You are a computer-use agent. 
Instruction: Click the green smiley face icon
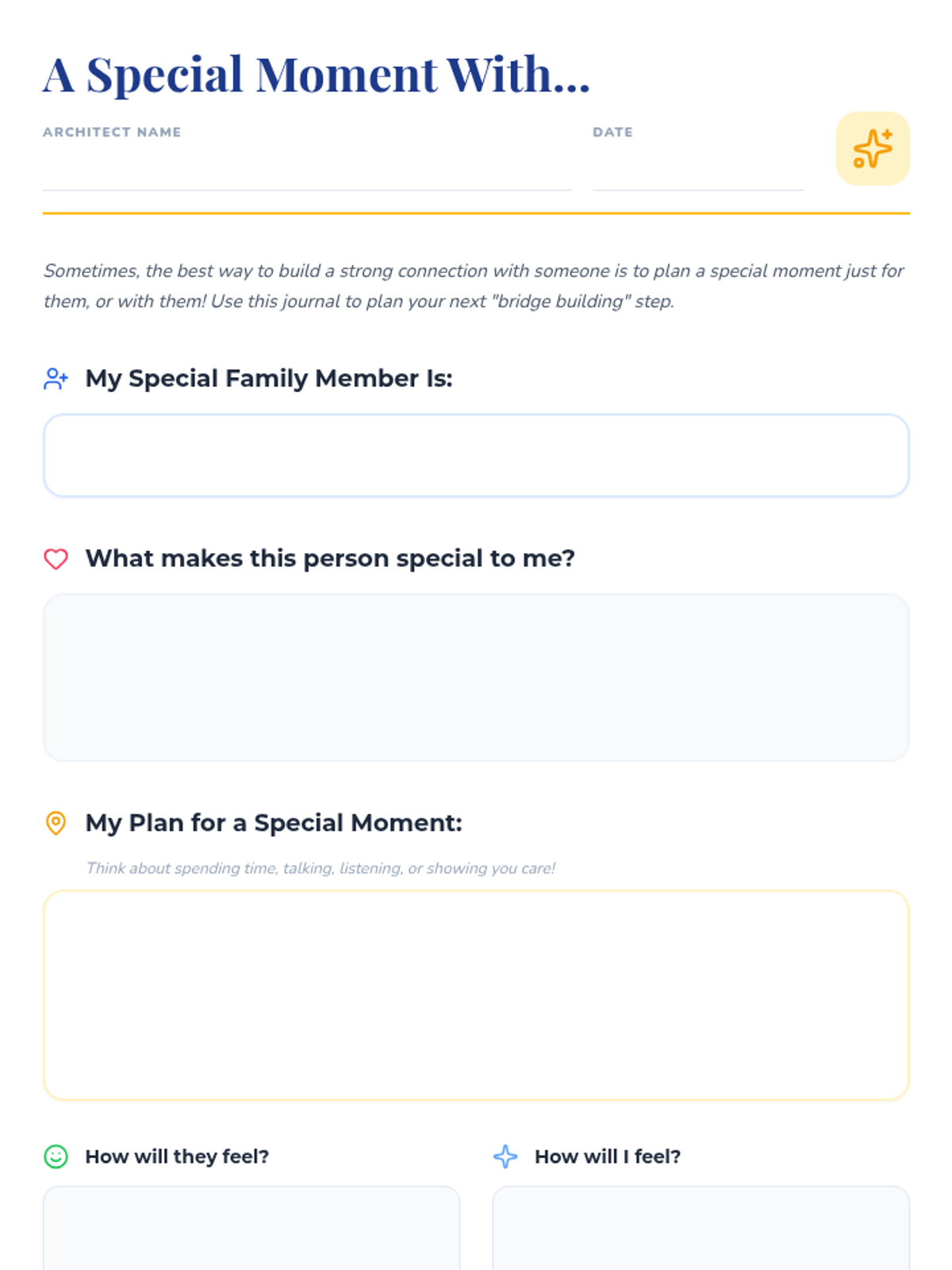tap(56, 1156)
